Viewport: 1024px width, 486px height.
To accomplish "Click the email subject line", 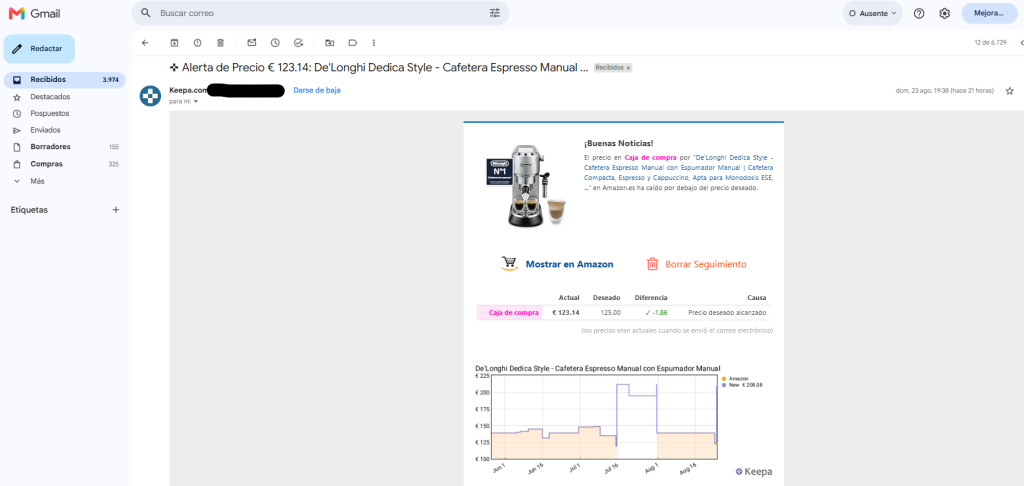I will pos(379,67).
